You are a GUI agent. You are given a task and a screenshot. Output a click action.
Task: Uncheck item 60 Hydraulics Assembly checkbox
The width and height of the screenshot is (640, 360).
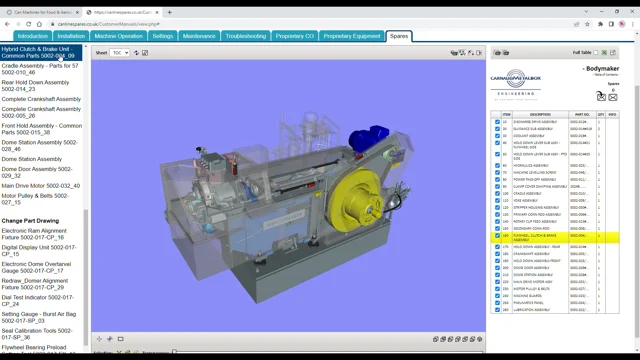point(497,165)
